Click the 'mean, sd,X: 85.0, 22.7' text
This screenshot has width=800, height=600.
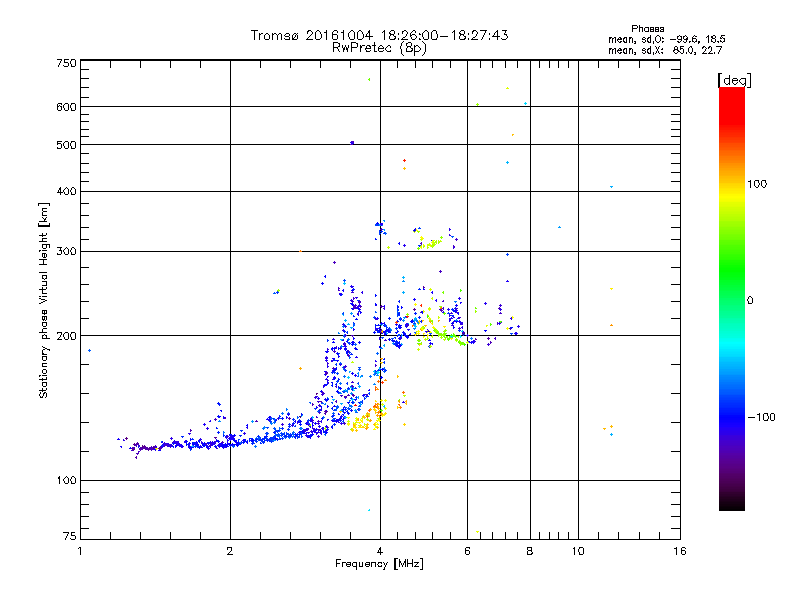click(665, 50)
